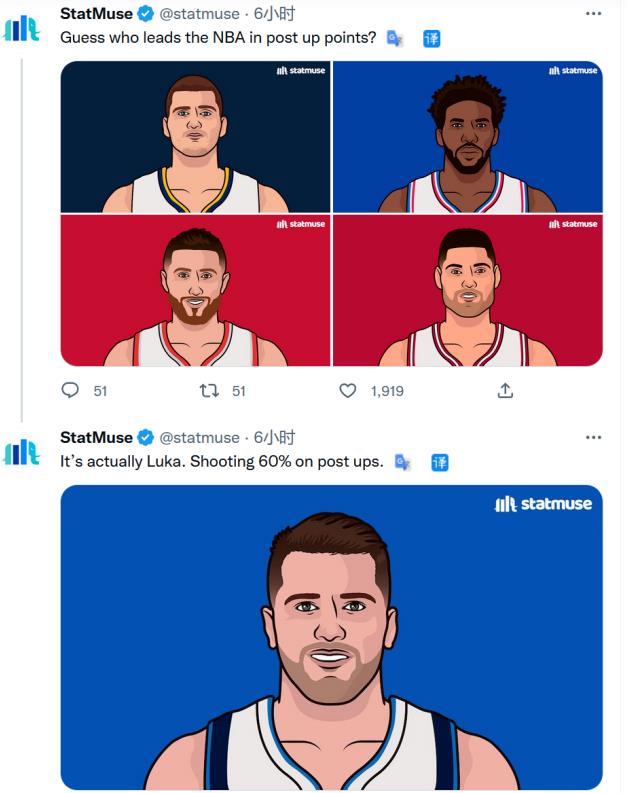Click the blue 译 translate icon on the first tweet
The image size is (626, 793).
pos(431,38)
